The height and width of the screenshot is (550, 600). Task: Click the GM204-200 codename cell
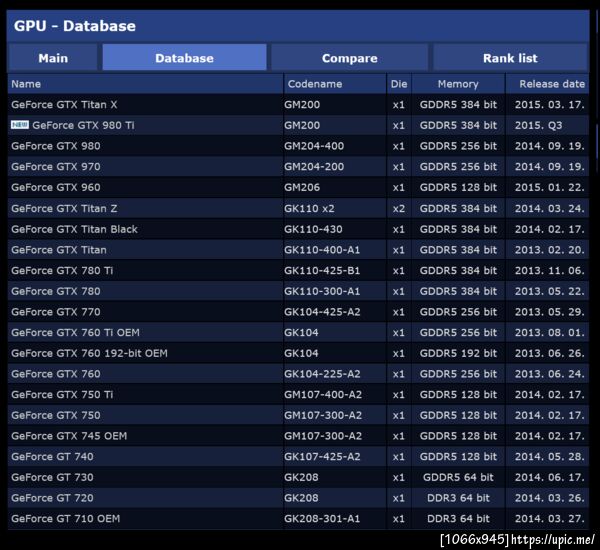click(x=314, y=166)
